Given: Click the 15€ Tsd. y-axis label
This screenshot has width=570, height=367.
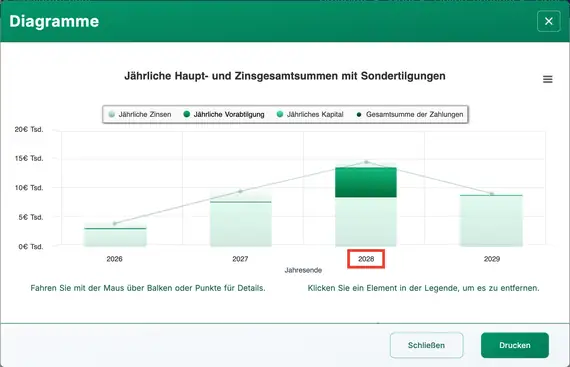Looking at the screenshot, I should pyautogui.click(x=29, y=158).
